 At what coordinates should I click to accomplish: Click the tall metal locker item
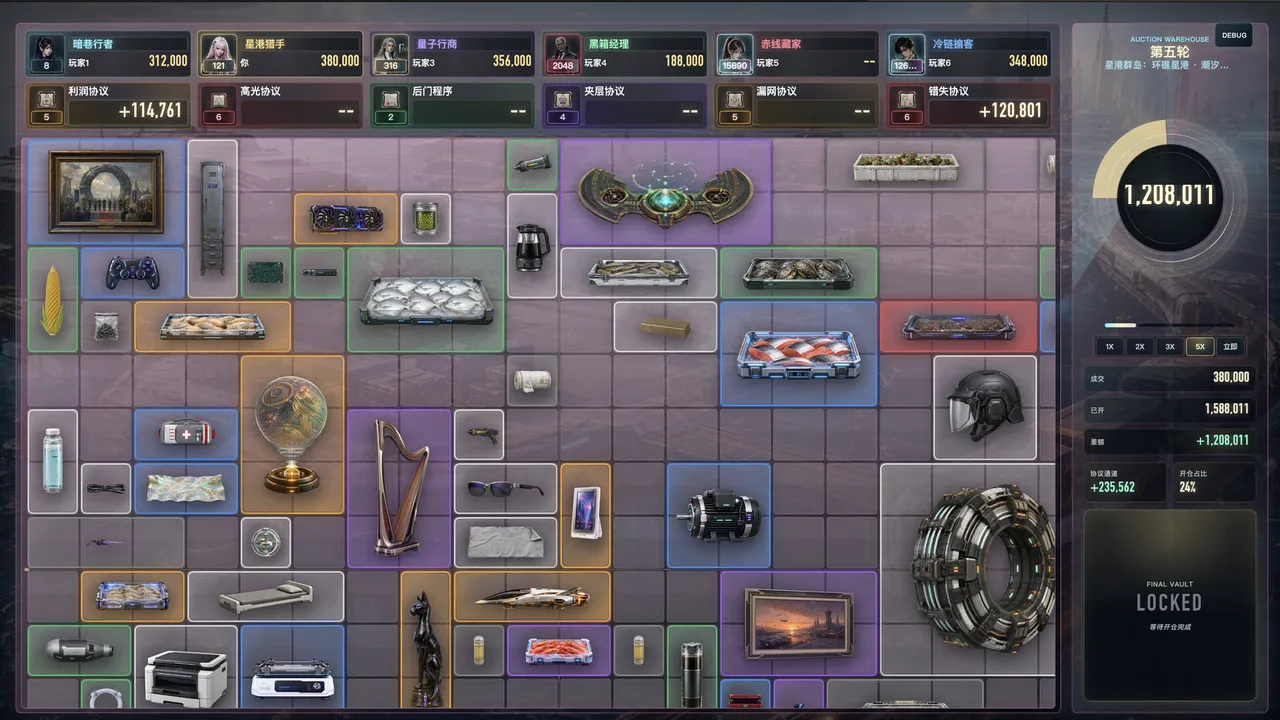coord(212,218)
